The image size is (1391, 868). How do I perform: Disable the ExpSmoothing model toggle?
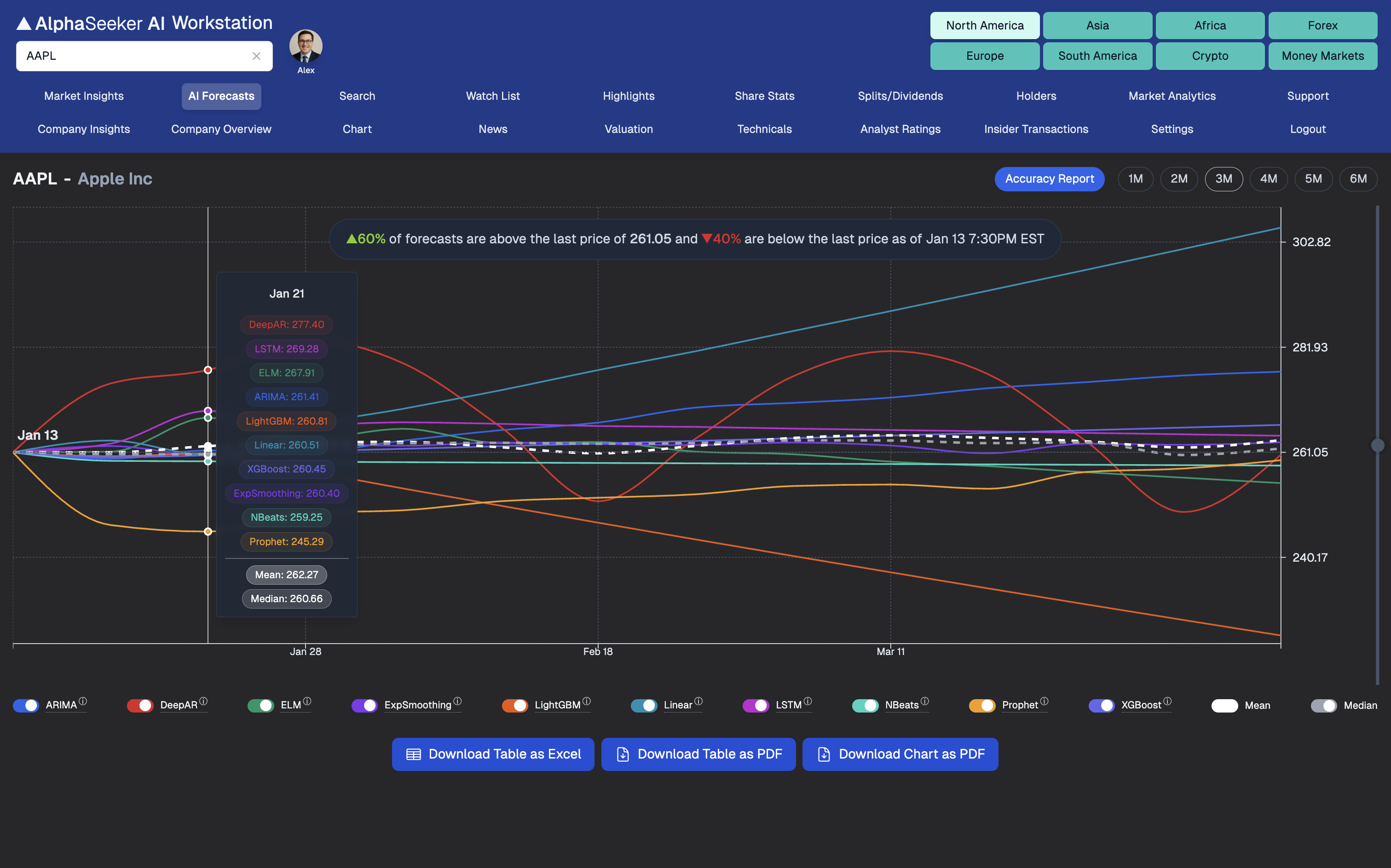[364, 705]
